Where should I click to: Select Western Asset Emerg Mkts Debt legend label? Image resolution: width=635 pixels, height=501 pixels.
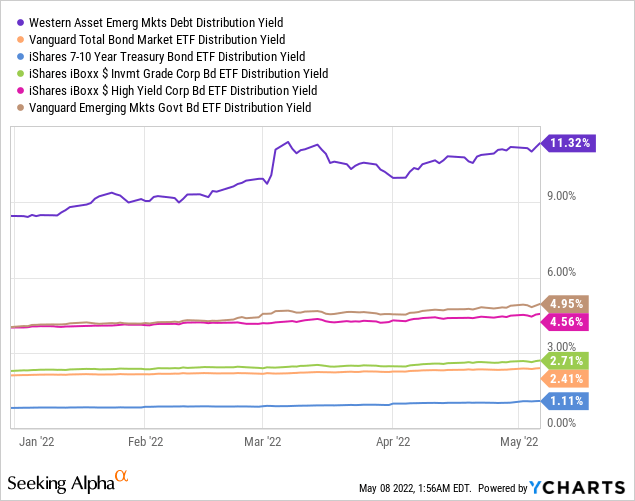point(156,22)
